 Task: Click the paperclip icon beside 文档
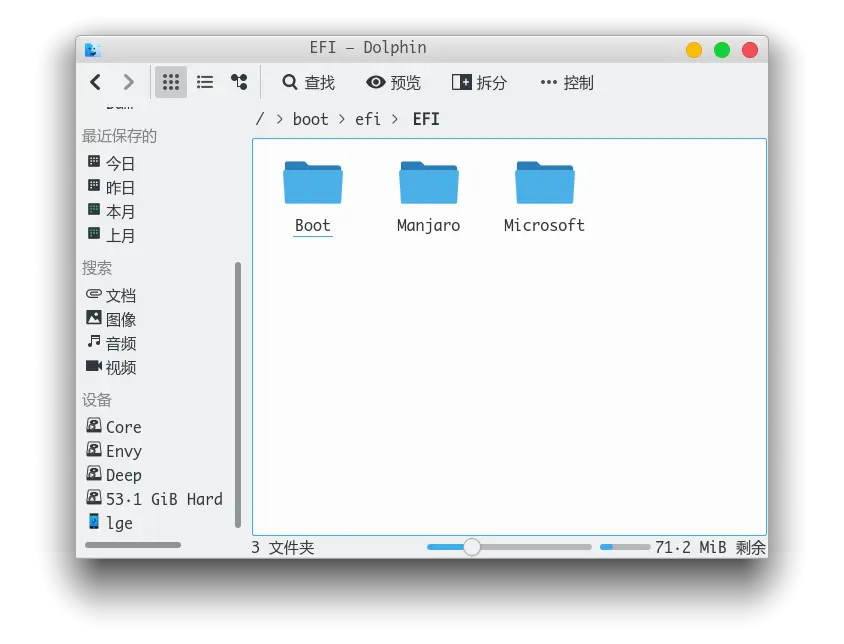(94, 293)
